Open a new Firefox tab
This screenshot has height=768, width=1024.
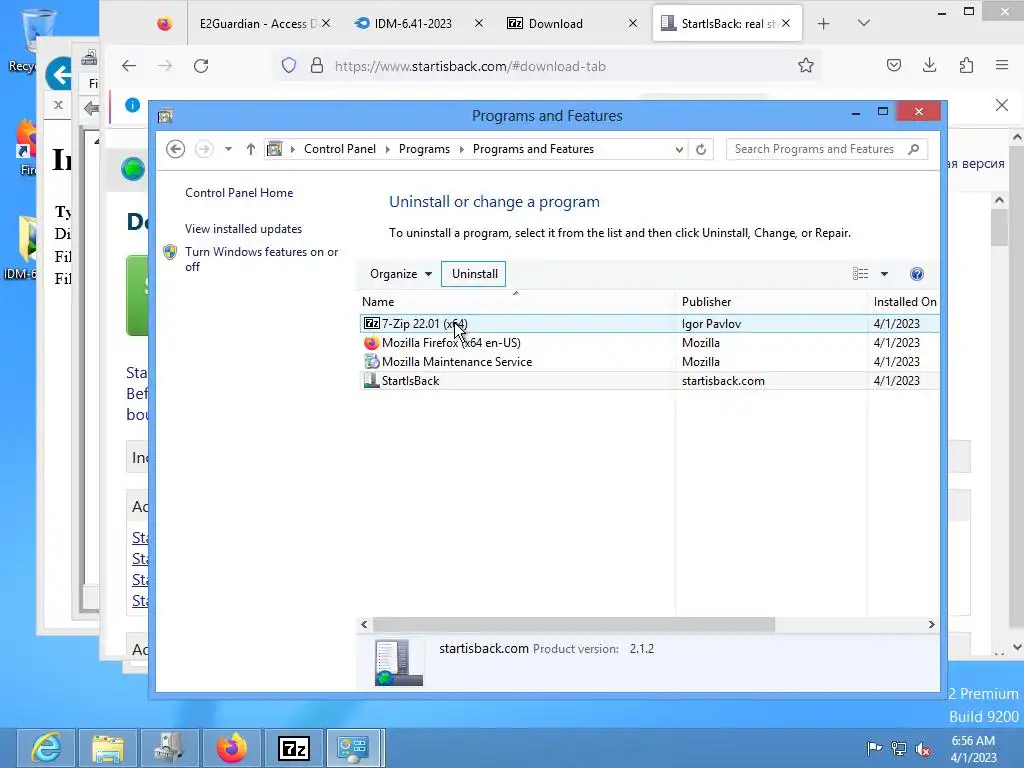point(824,24)
